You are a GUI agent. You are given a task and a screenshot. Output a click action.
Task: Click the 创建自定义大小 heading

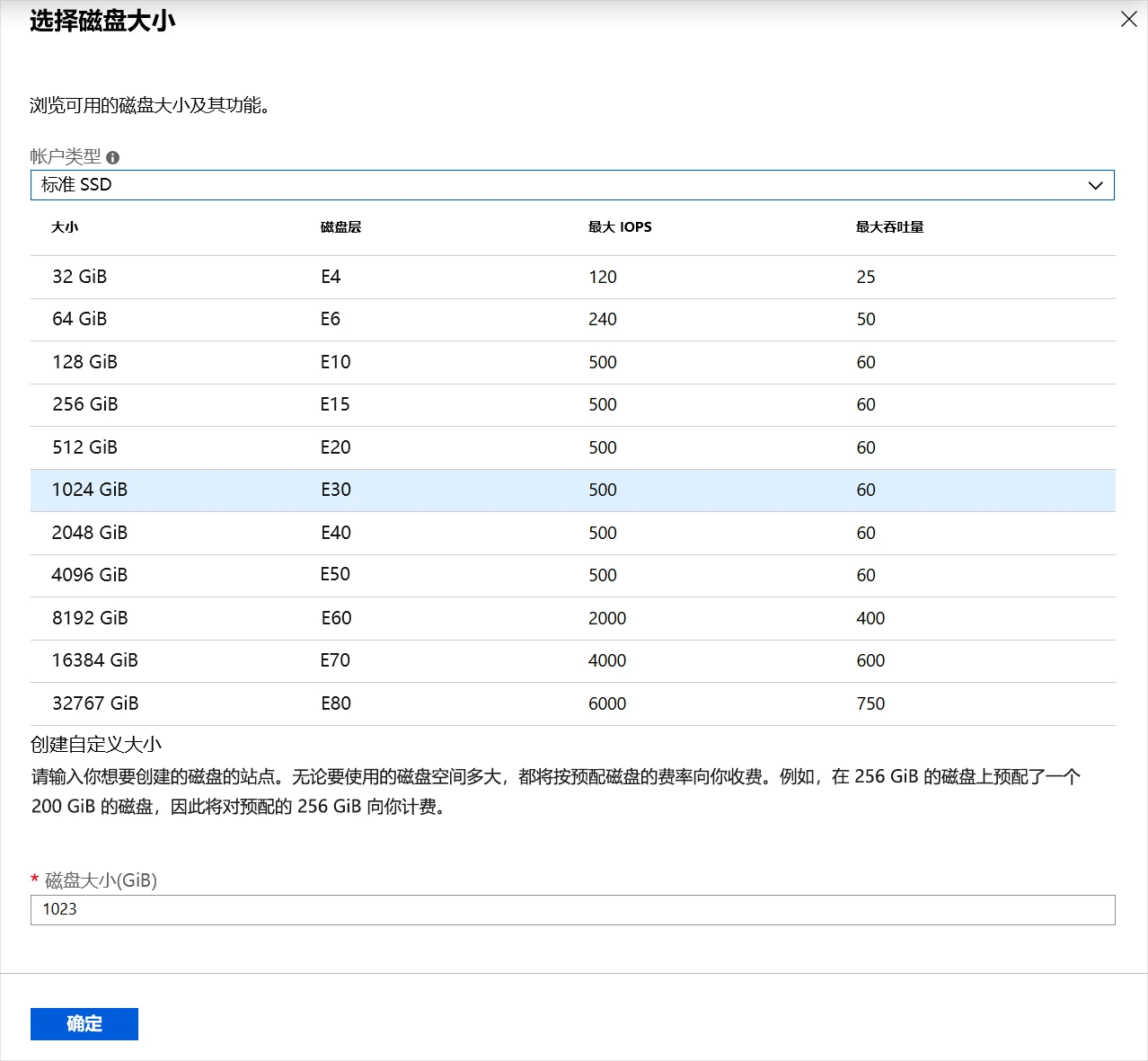tap(96, 745)
